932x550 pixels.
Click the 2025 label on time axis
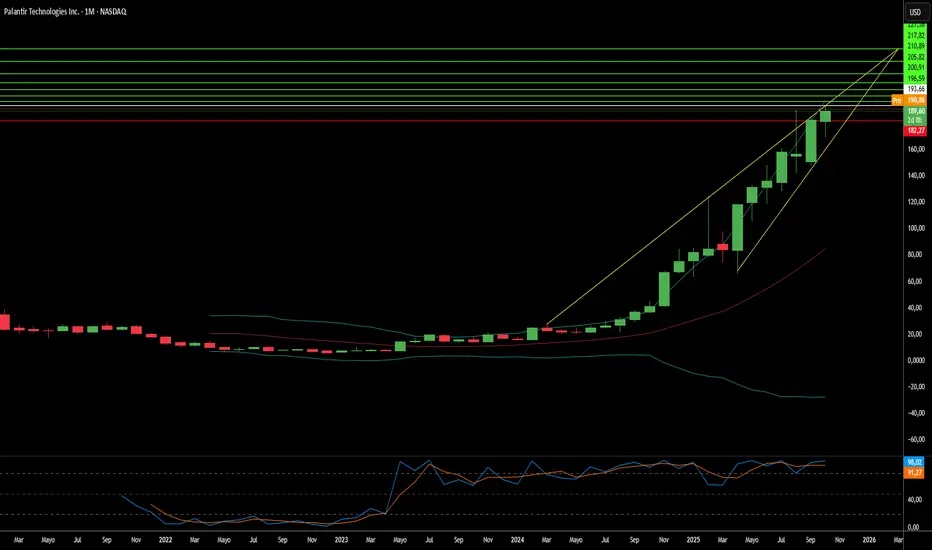pyautogui.click(x=693, y=540)
